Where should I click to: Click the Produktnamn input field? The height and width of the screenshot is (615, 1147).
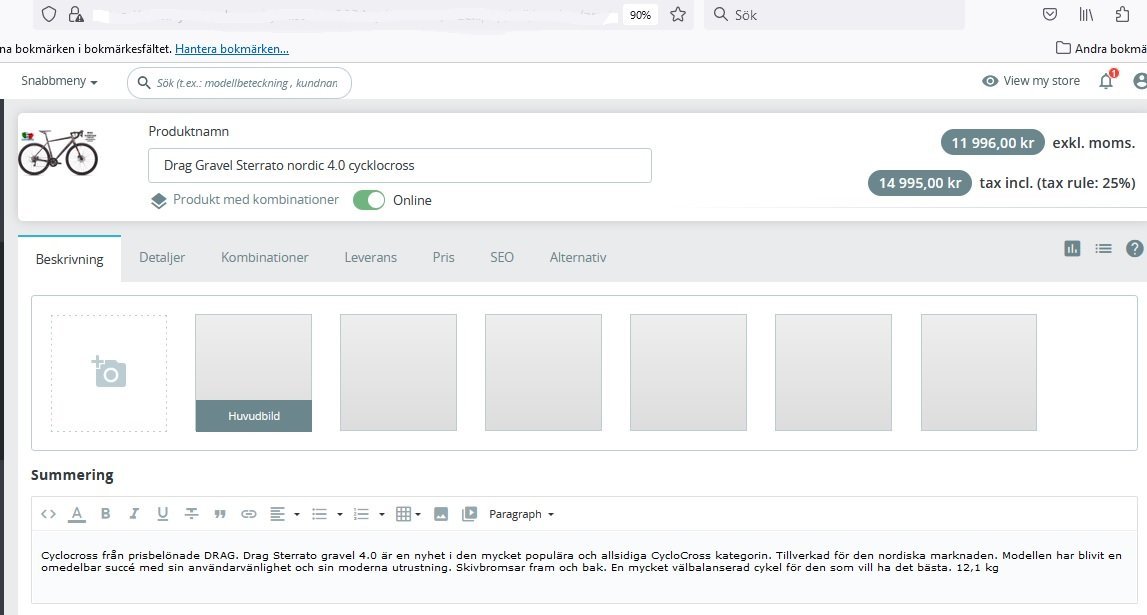coord(399,165)
